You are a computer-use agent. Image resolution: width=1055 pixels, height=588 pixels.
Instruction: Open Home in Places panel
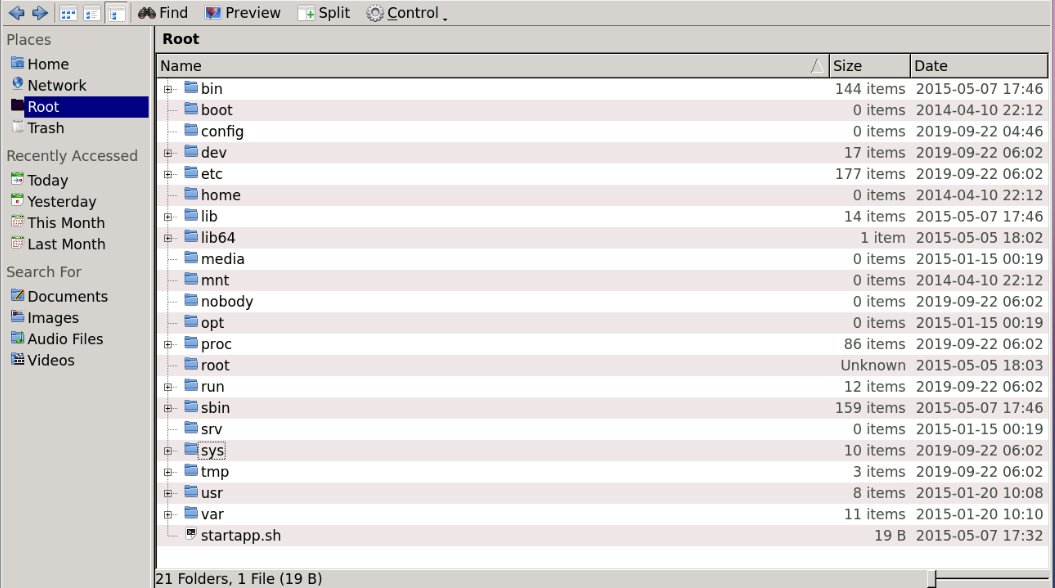[47, 64]
